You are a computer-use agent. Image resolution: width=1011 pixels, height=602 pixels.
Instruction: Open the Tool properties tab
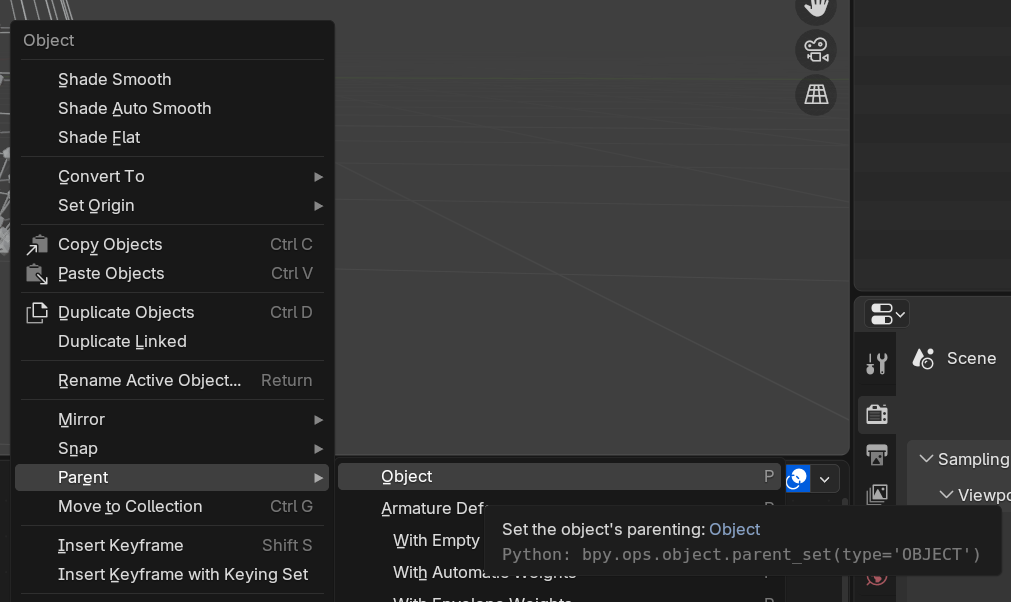click(876, 364)
